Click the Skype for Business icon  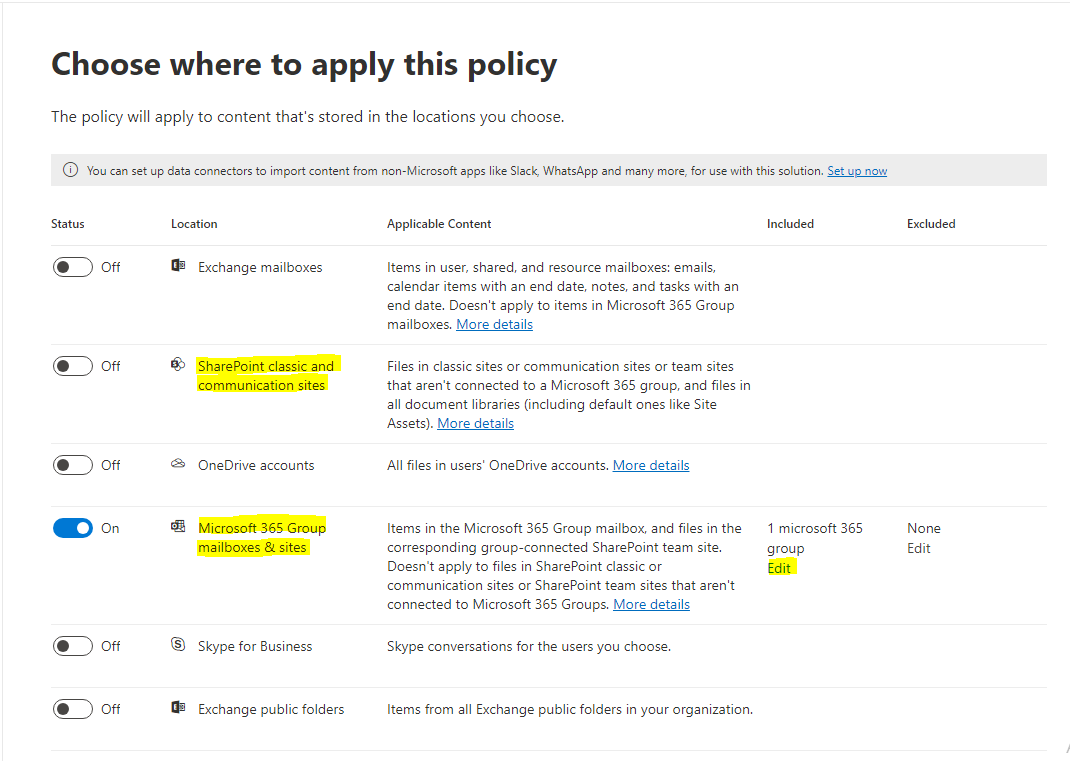pyautogui.click(x=178, y=644)
